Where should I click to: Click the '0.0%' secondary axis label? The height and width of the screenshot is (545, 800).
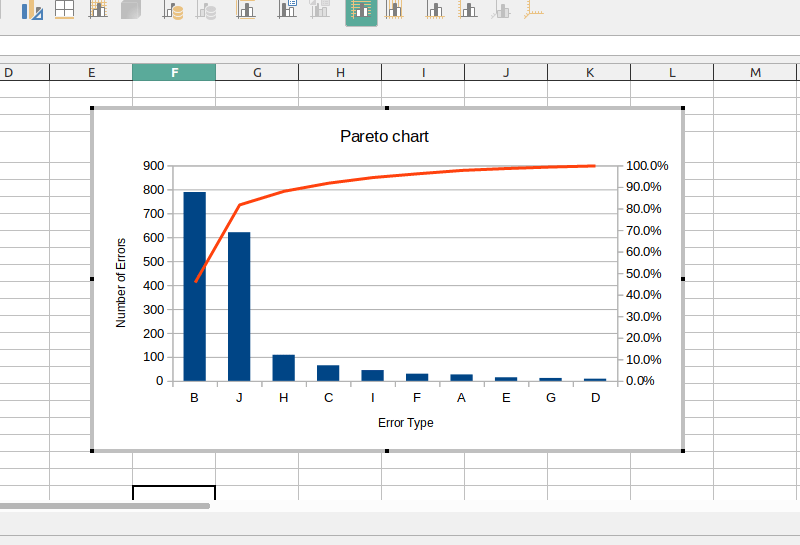(x=640, y=381)
